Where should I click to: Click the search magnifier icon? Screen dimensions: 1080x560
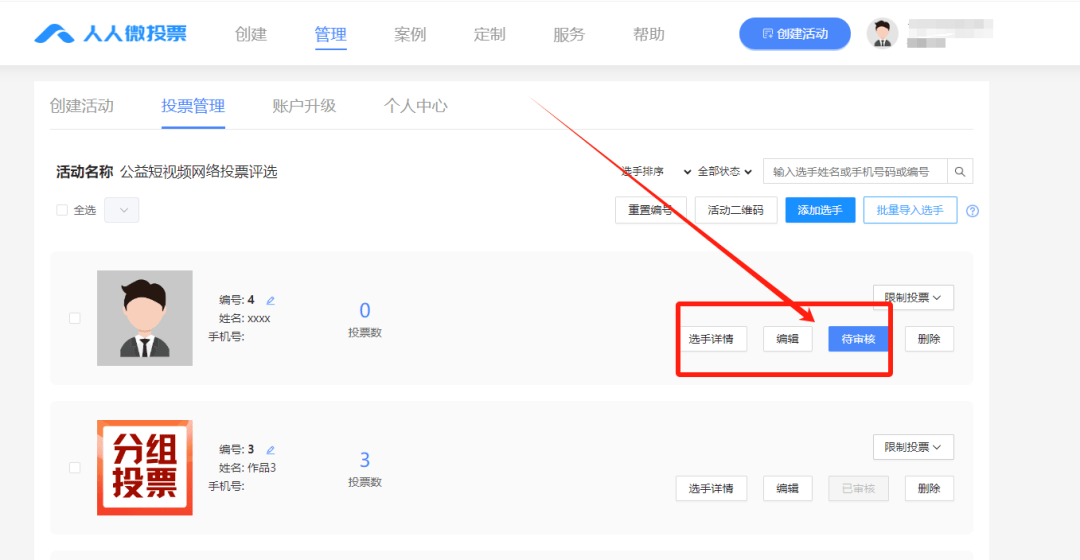(959, 172)
